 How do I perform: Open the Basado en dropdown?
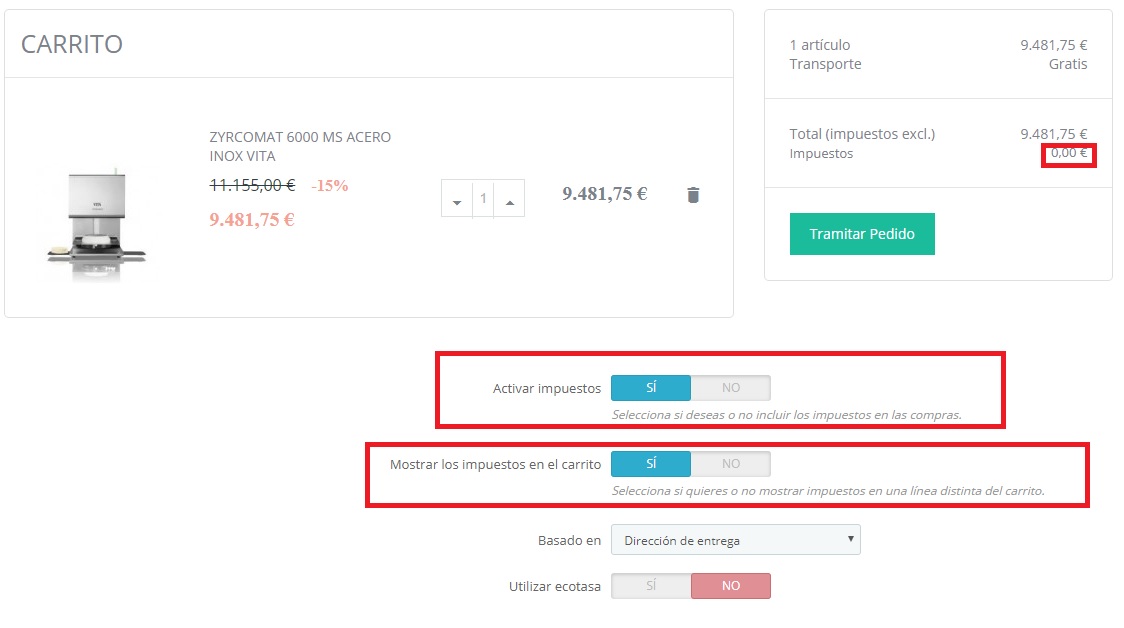click(x=735, y=540)
